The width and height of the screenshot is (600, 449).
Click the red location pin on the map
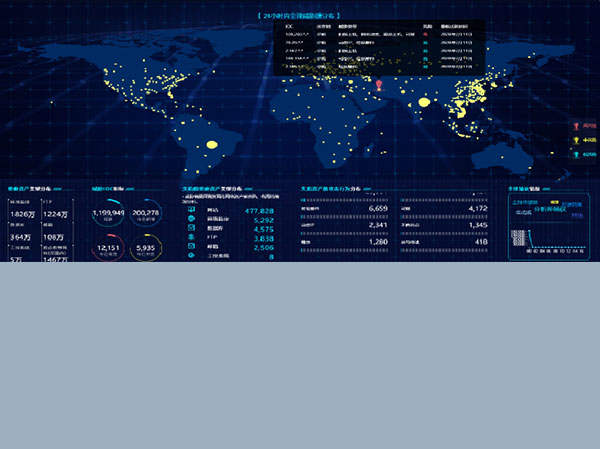(x=379, y=85)
